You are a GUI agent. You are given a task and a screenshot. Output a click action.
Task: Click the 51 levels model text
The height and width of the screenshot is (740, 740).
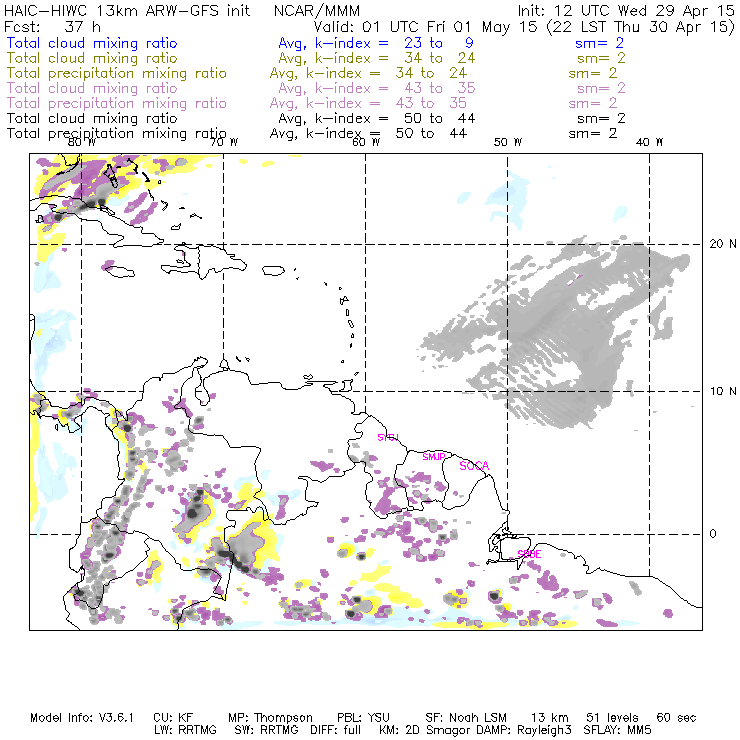coord(612,718)
